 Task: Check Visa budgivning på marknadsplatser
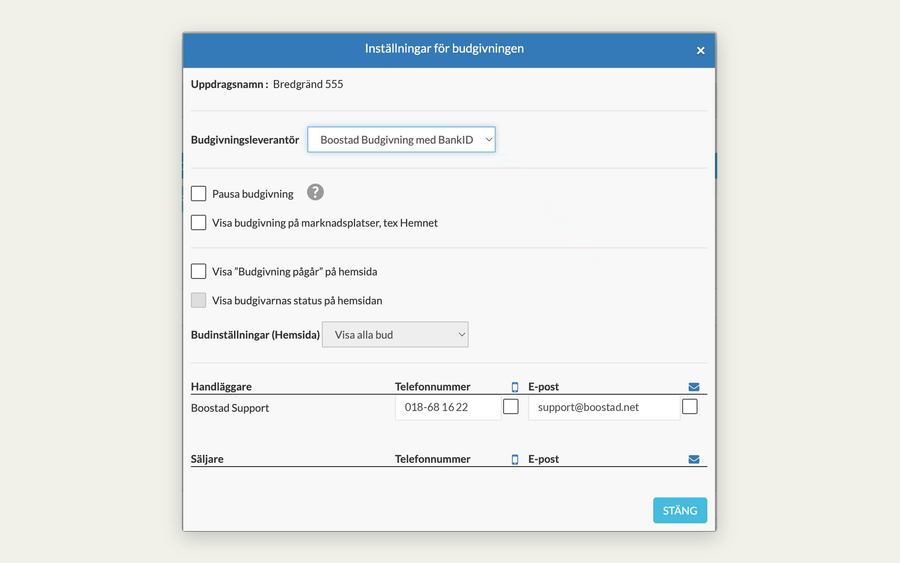click(199, 223)
